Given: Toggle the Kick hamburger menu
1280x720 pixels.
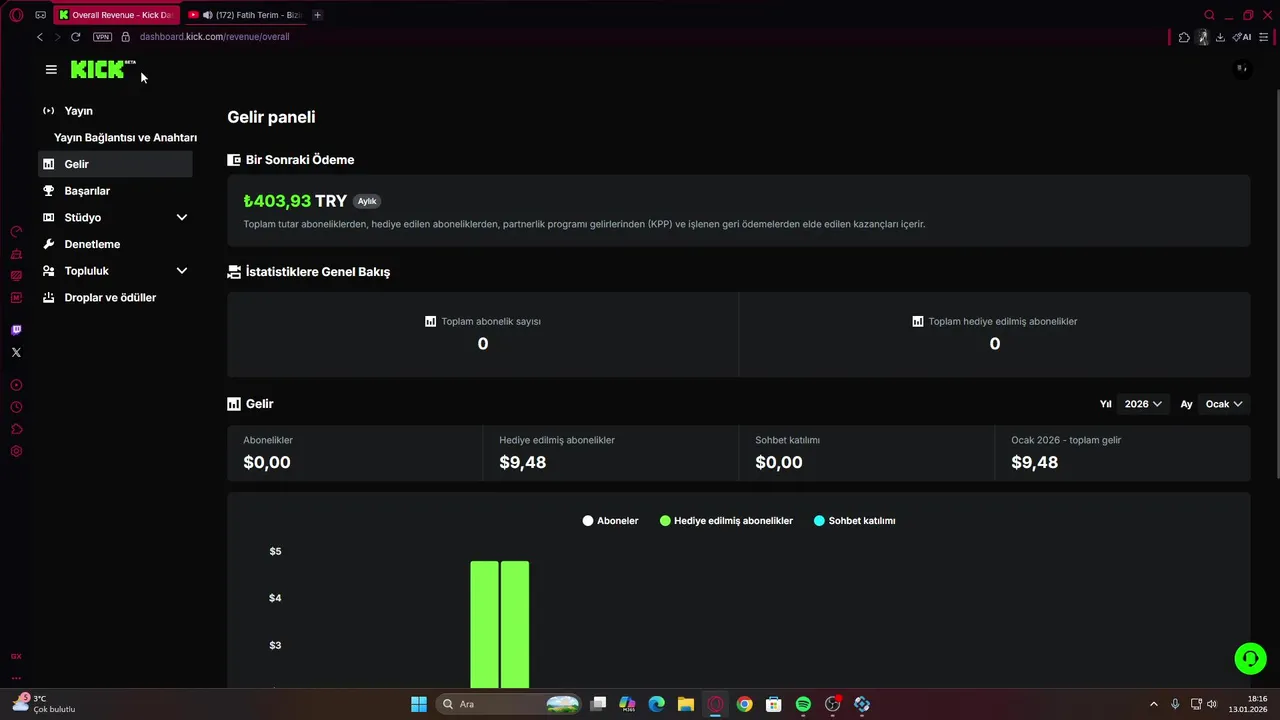Looking at the screenshot, I should [x=51, y=69].
